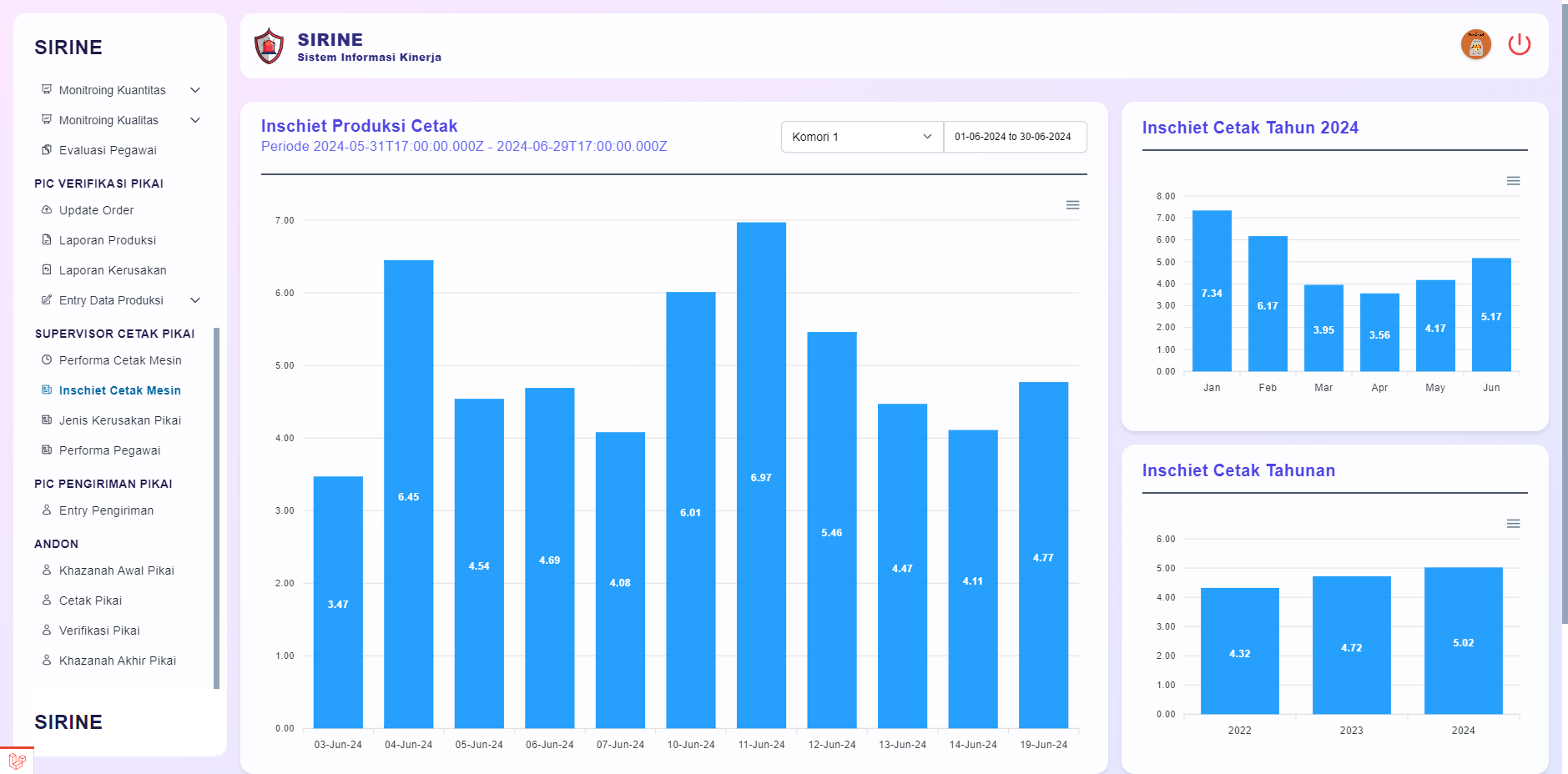Expand the Monitroing Kualitas chevron
This screenshot has width=1568, height=774.
[195, 120]
